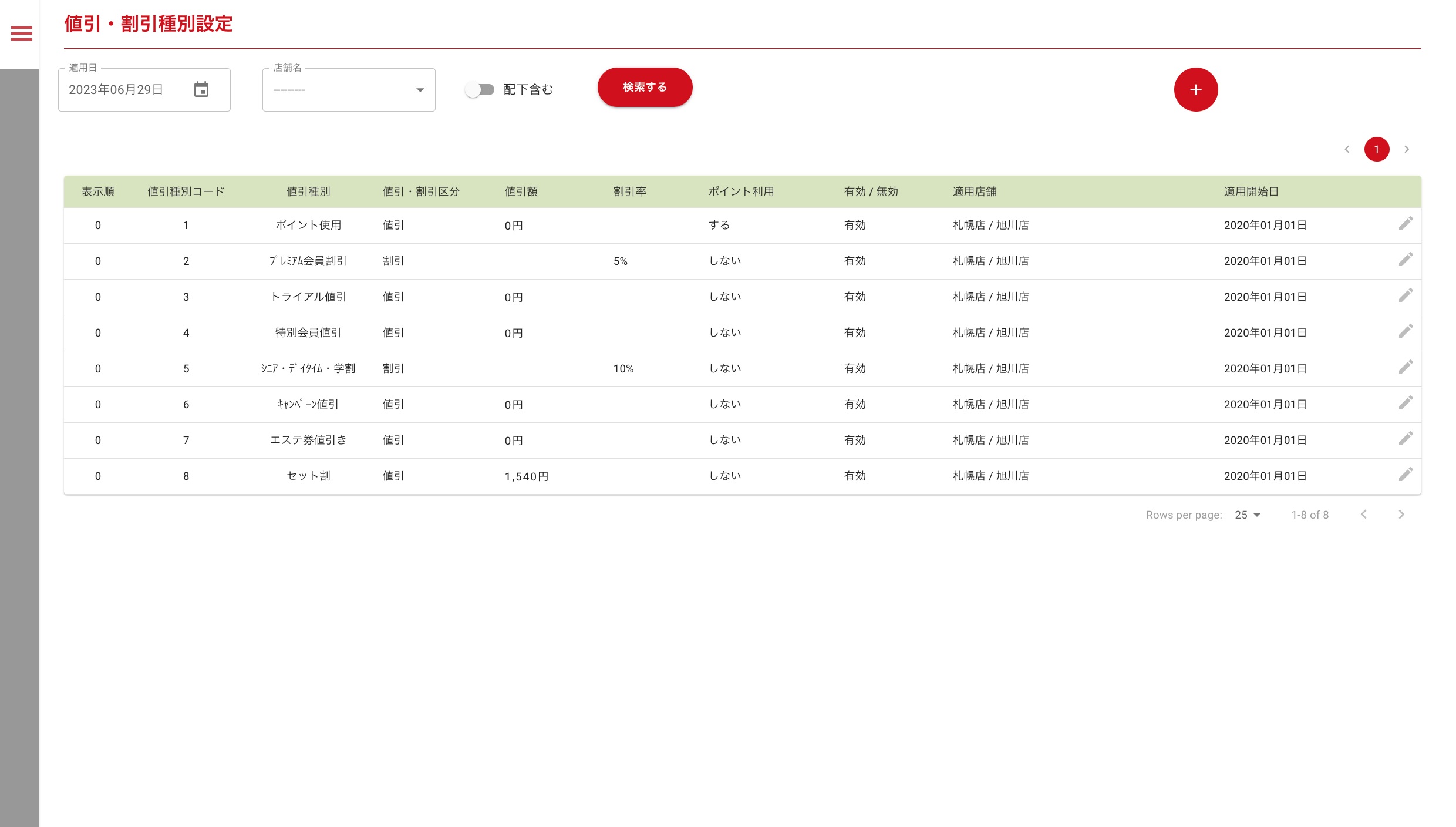
Task: Open the 店舗名 dropdown
Action: [349, 90]
